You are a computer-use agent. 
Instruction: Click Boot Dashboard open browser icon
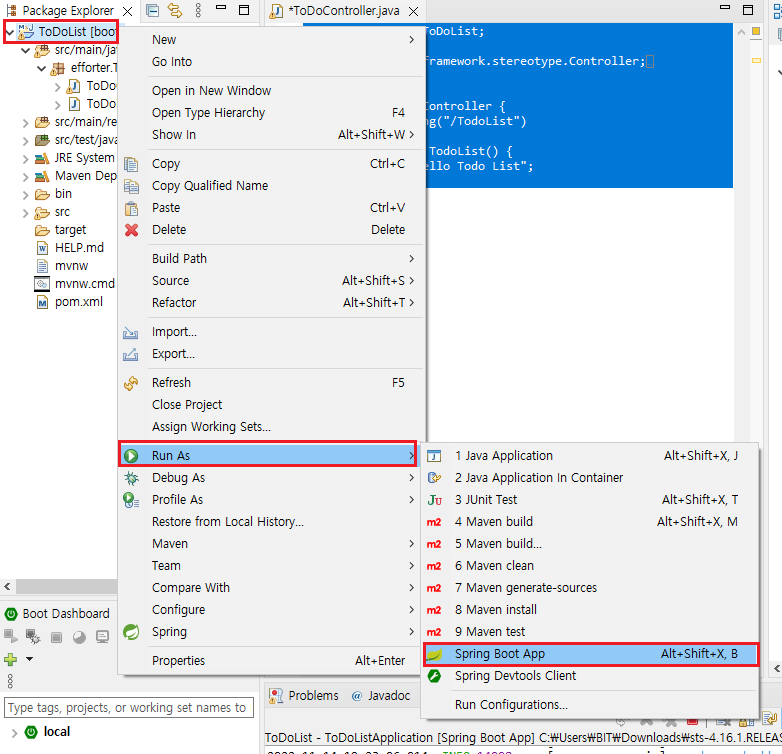(79, 637)
